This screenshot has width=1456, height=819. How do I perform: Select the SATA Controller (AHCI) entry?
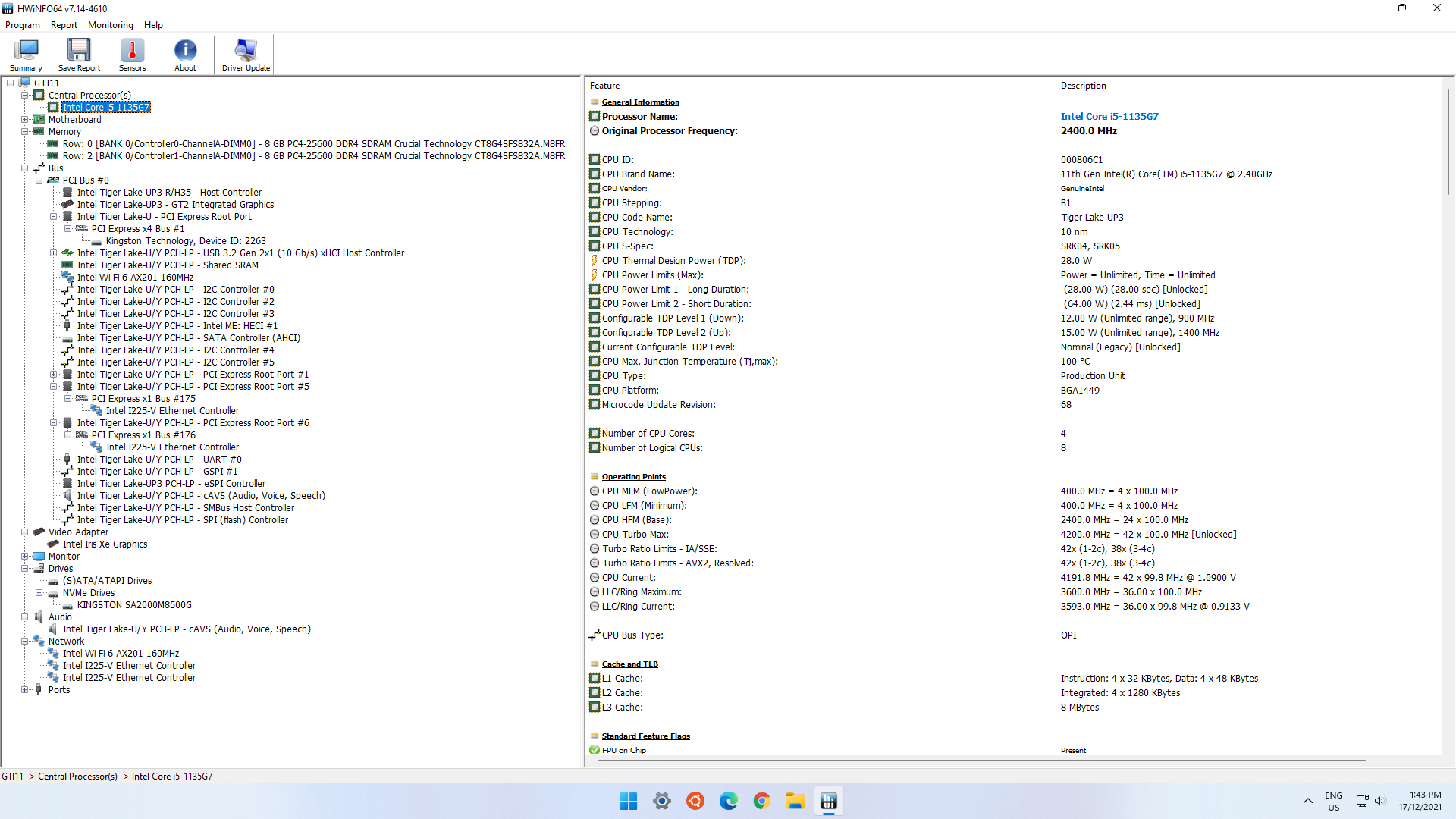[x=188, y=337]
